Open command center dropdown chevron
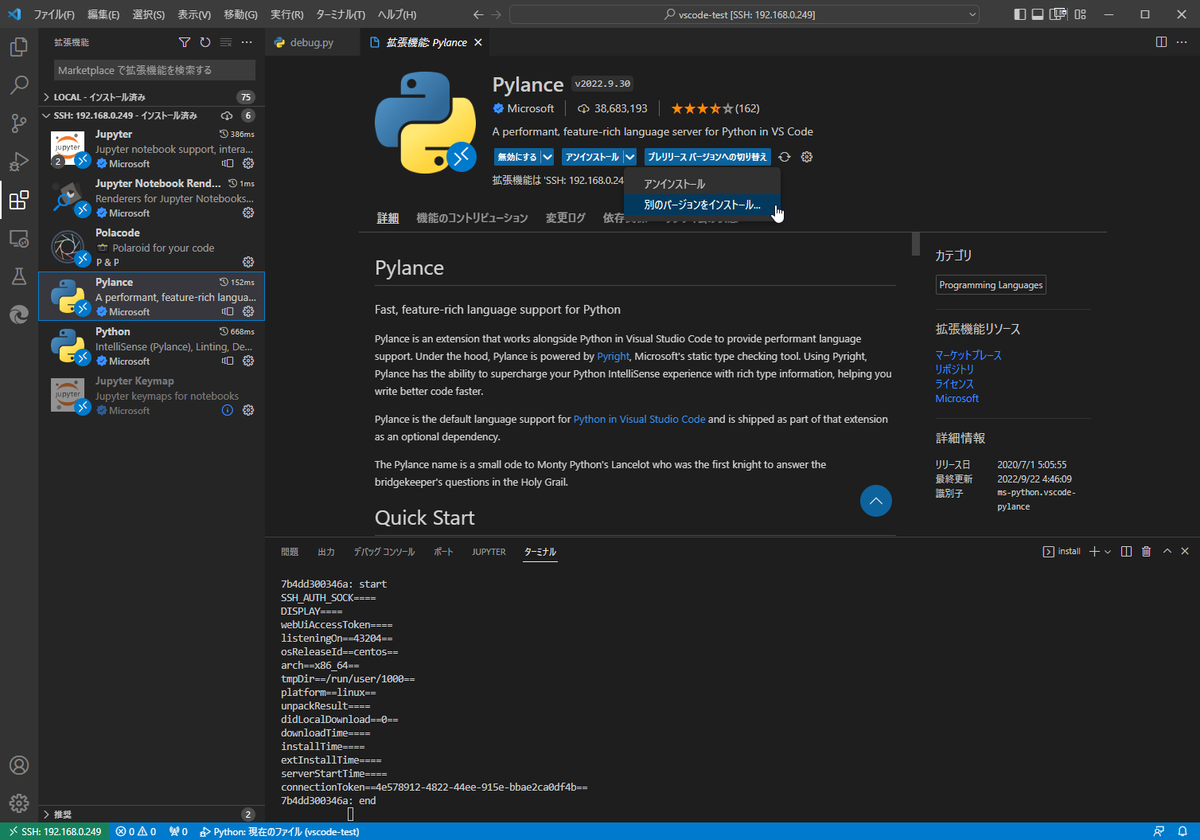The height and width of the screenshot is (840, 1200). pyautogui.click(x=972, y=15)
